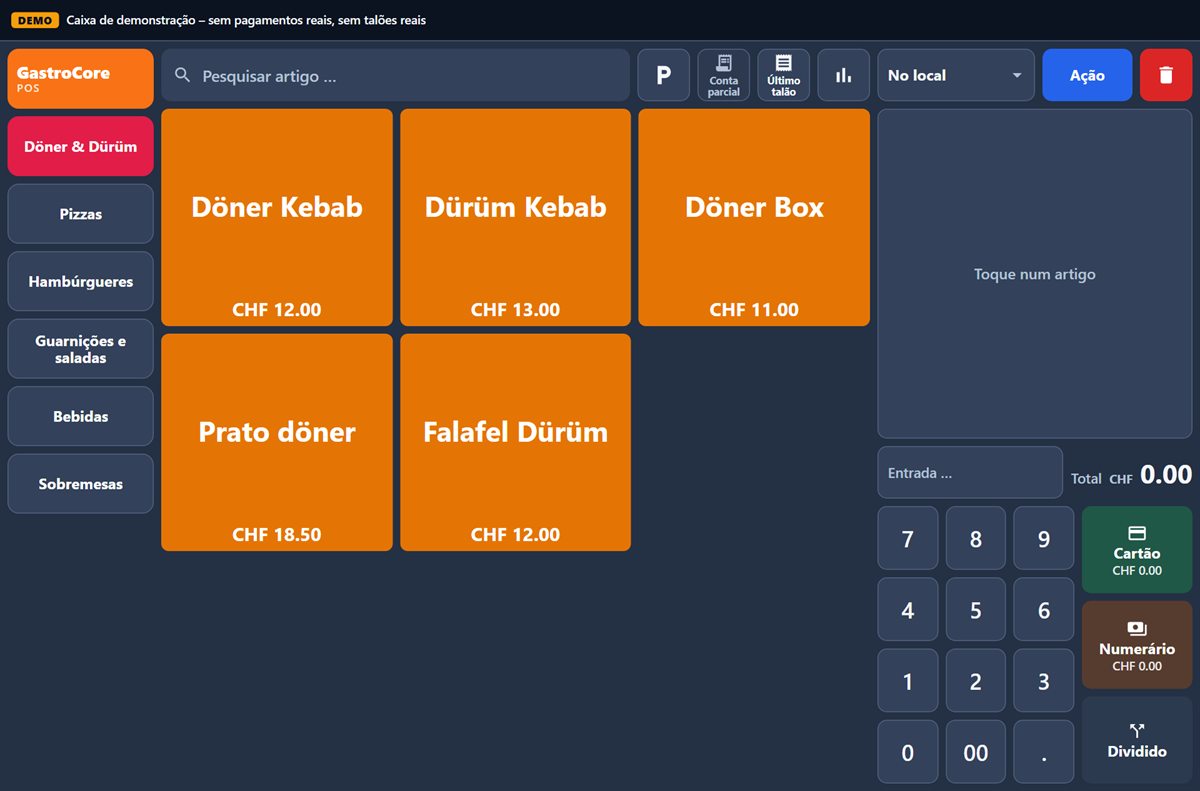The height and width of the screenshot is (791, 1200).
Task: Add the Döner Kebab item
Action: pyautogui.click(x=277, y=217)
